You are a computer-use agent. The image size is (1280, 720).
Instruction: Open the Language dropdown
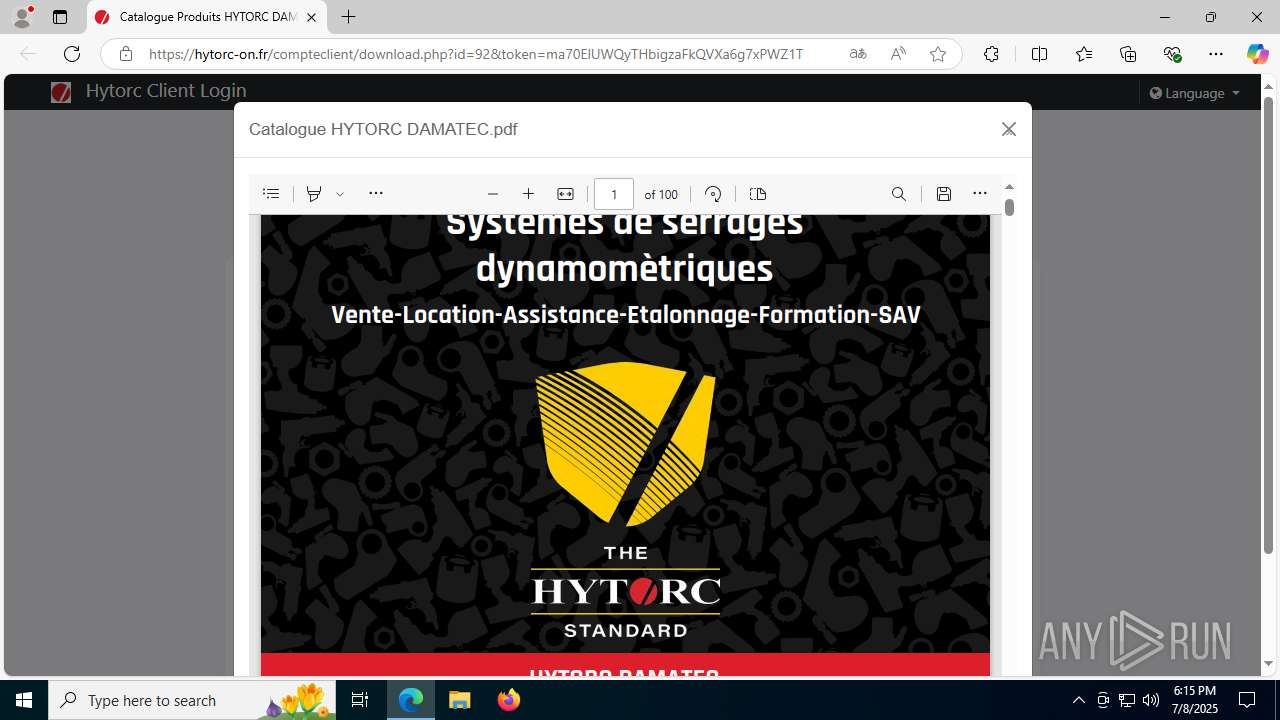(1195, 93)
